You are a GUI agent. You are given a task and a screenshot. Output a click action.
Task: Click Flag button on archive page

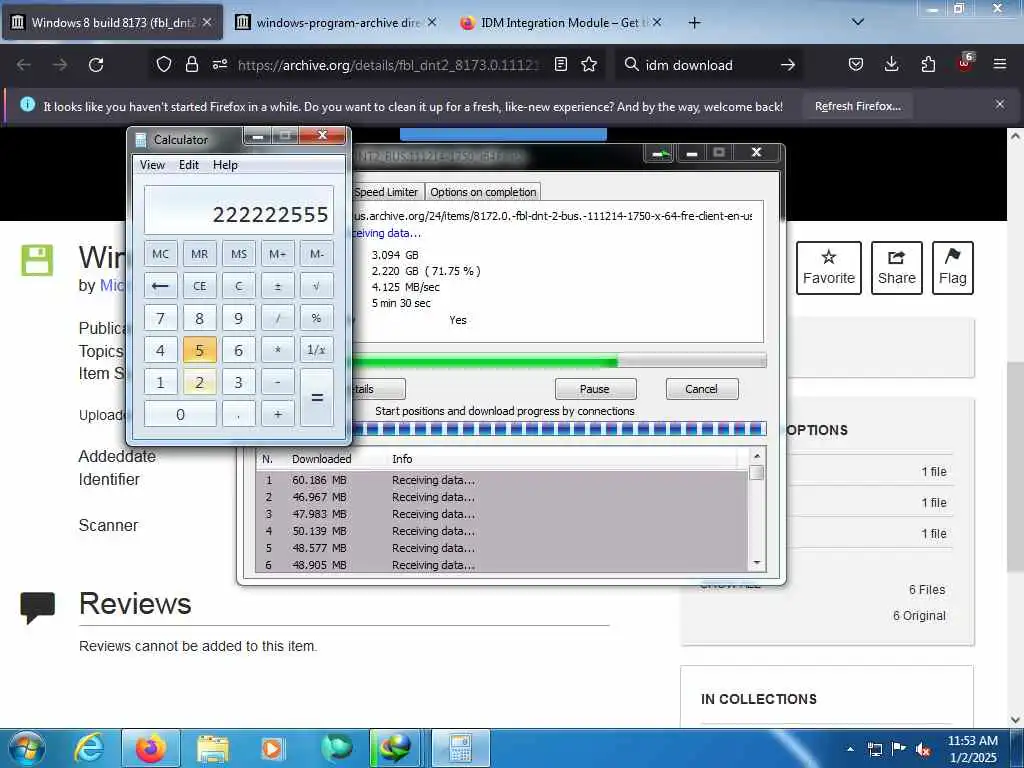[x=953, y=268]
